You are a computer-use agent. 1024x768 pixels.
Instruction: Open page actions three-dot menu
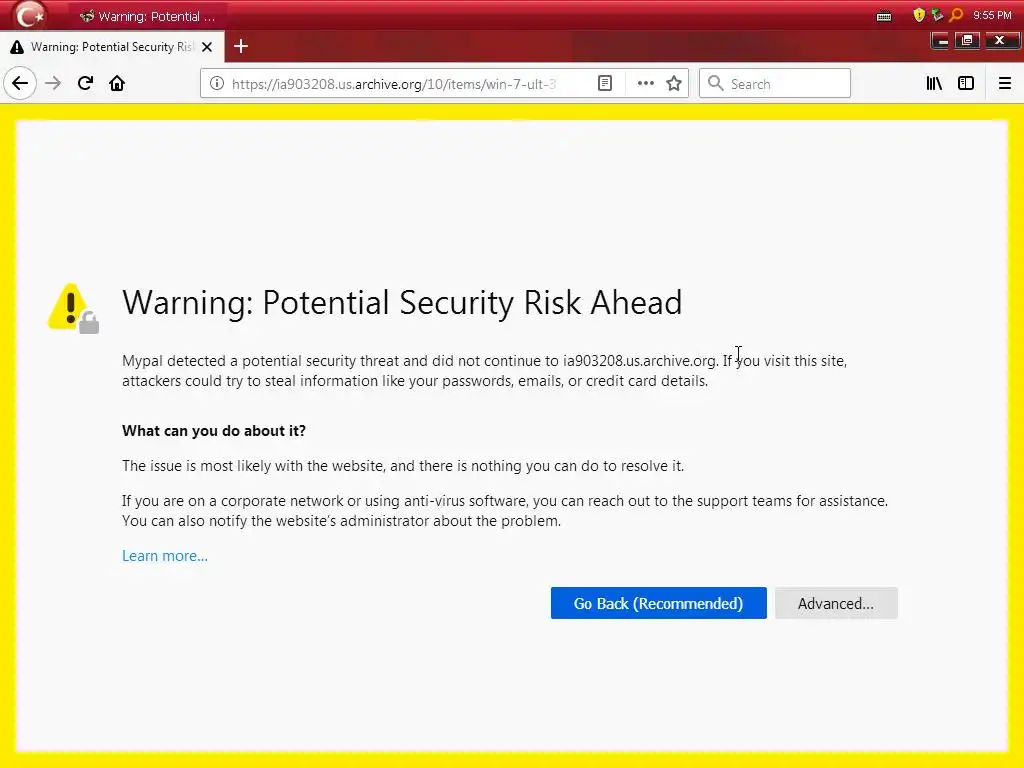tap(645, 84)
